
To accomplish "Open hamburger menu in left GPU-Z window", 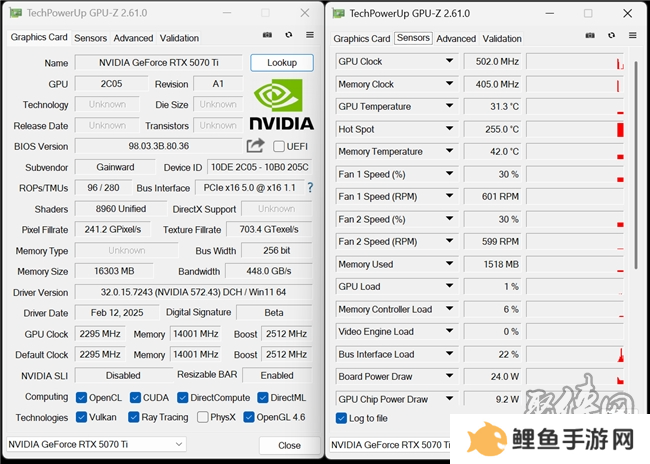I will (x=310, y=35).
